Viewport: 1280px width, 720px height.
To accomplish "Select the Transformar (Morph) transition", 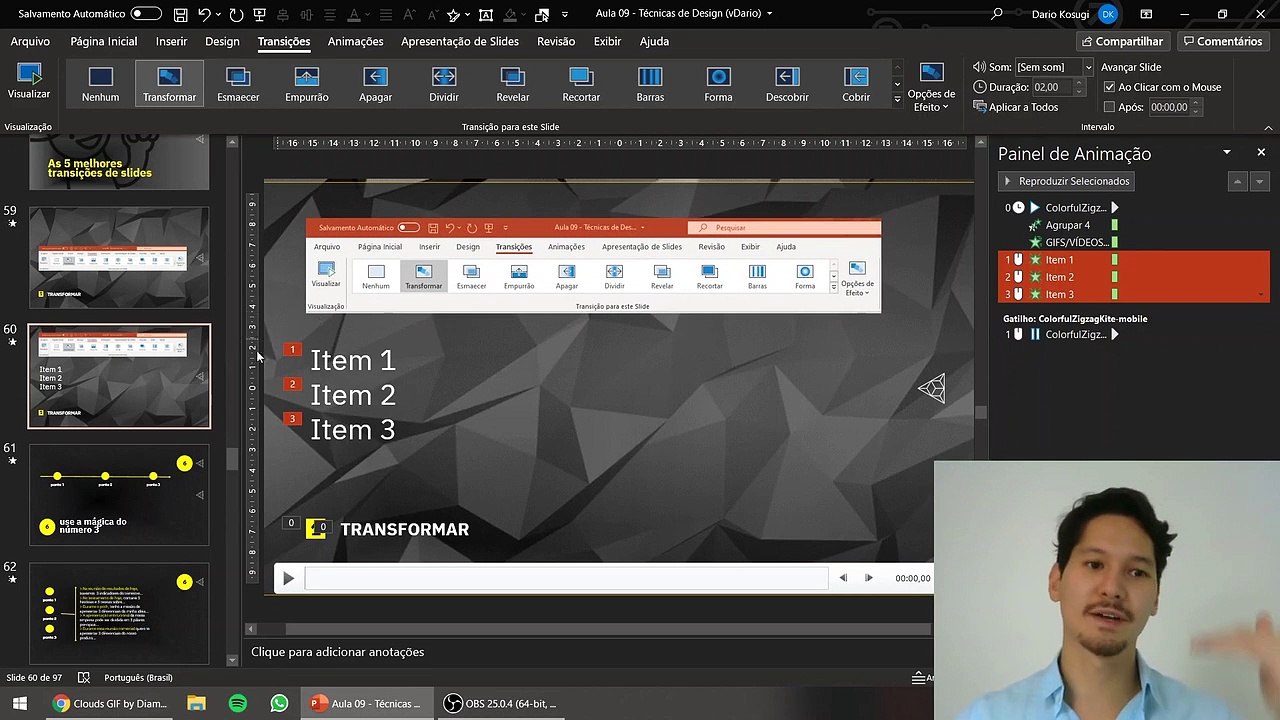I will click(169, 84).
